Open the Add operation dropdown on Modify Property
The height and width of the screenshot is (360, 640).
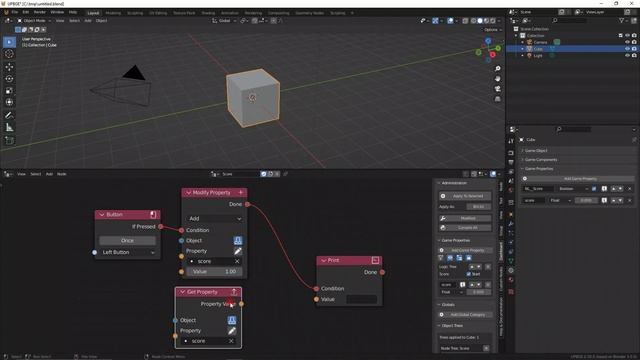214,219
